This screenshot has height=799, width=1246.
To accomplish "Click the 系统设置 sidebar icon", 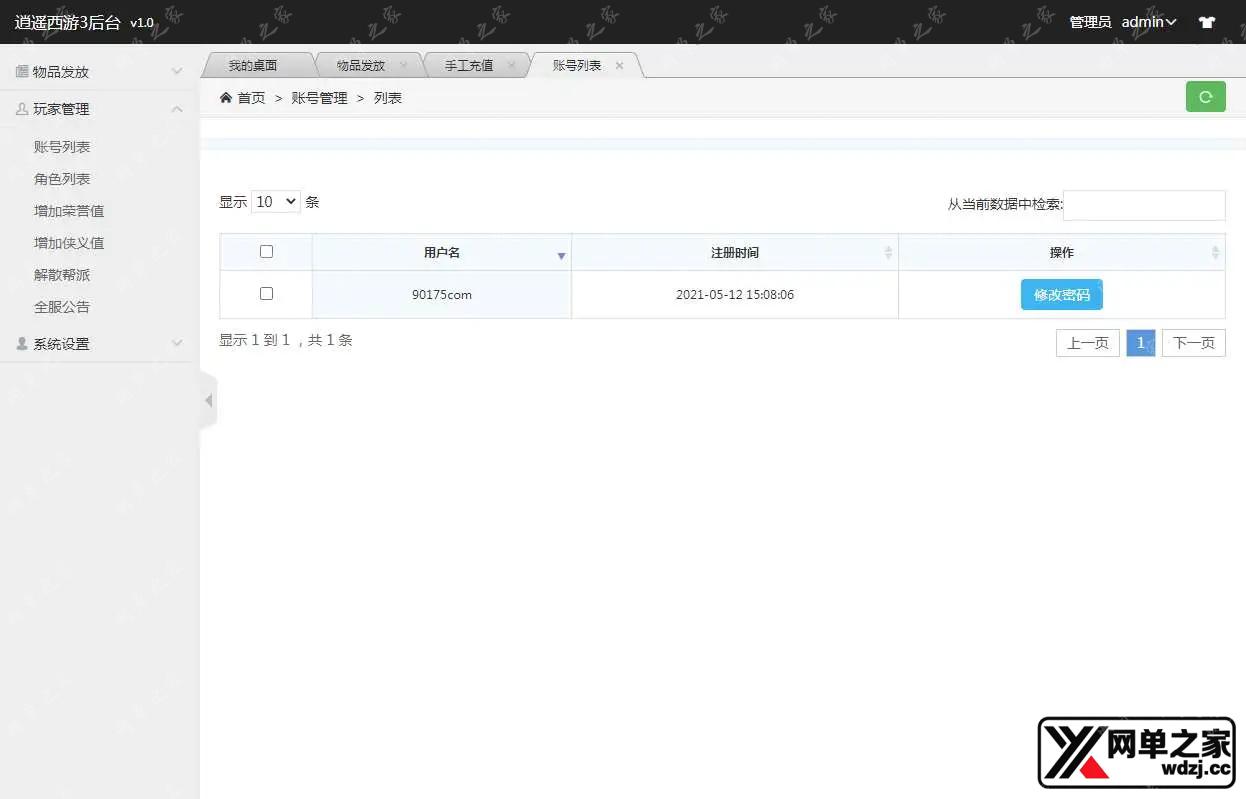I will [22, 343].
